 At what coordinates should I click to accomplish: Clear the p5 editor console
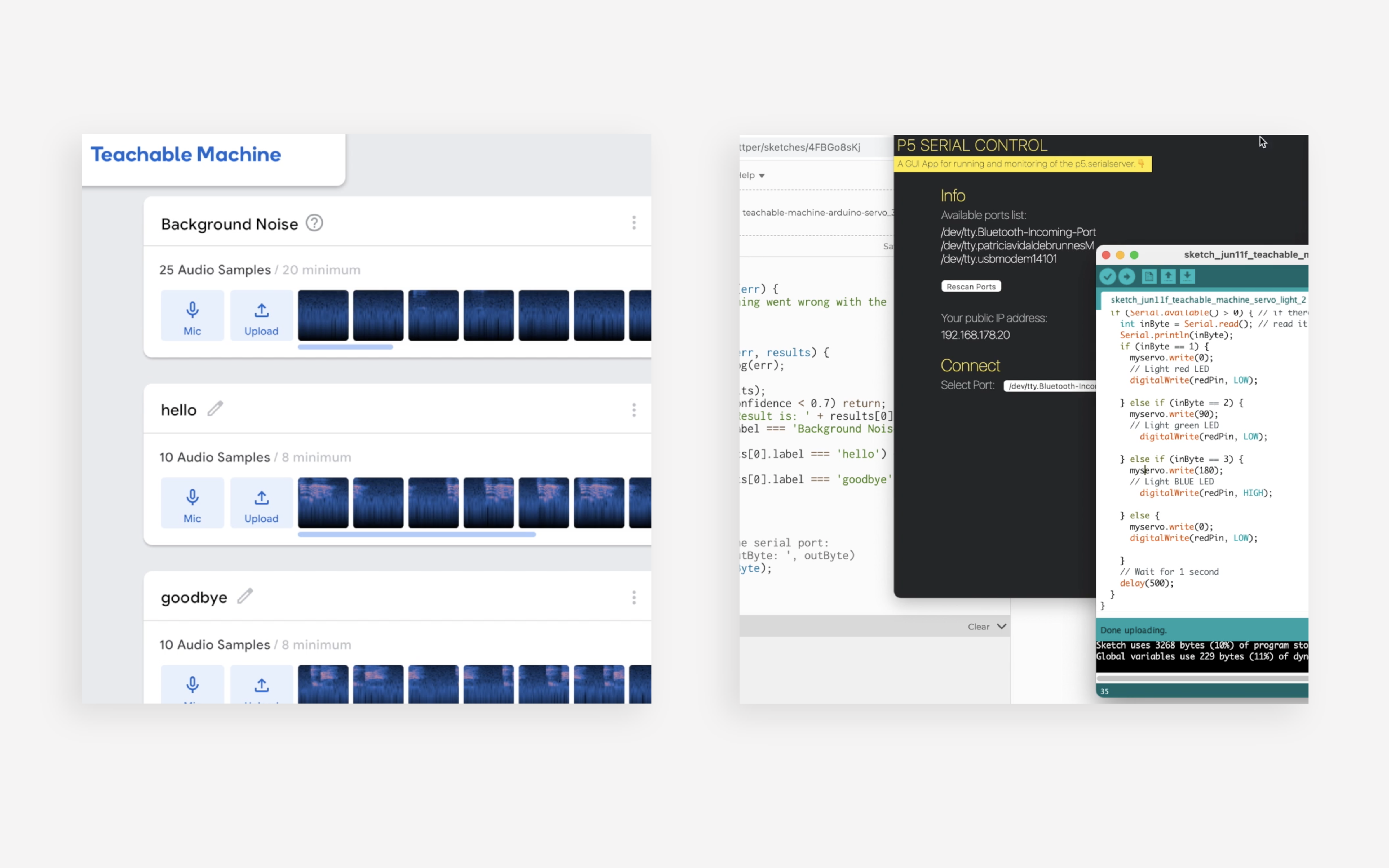[x=978, y=627]
